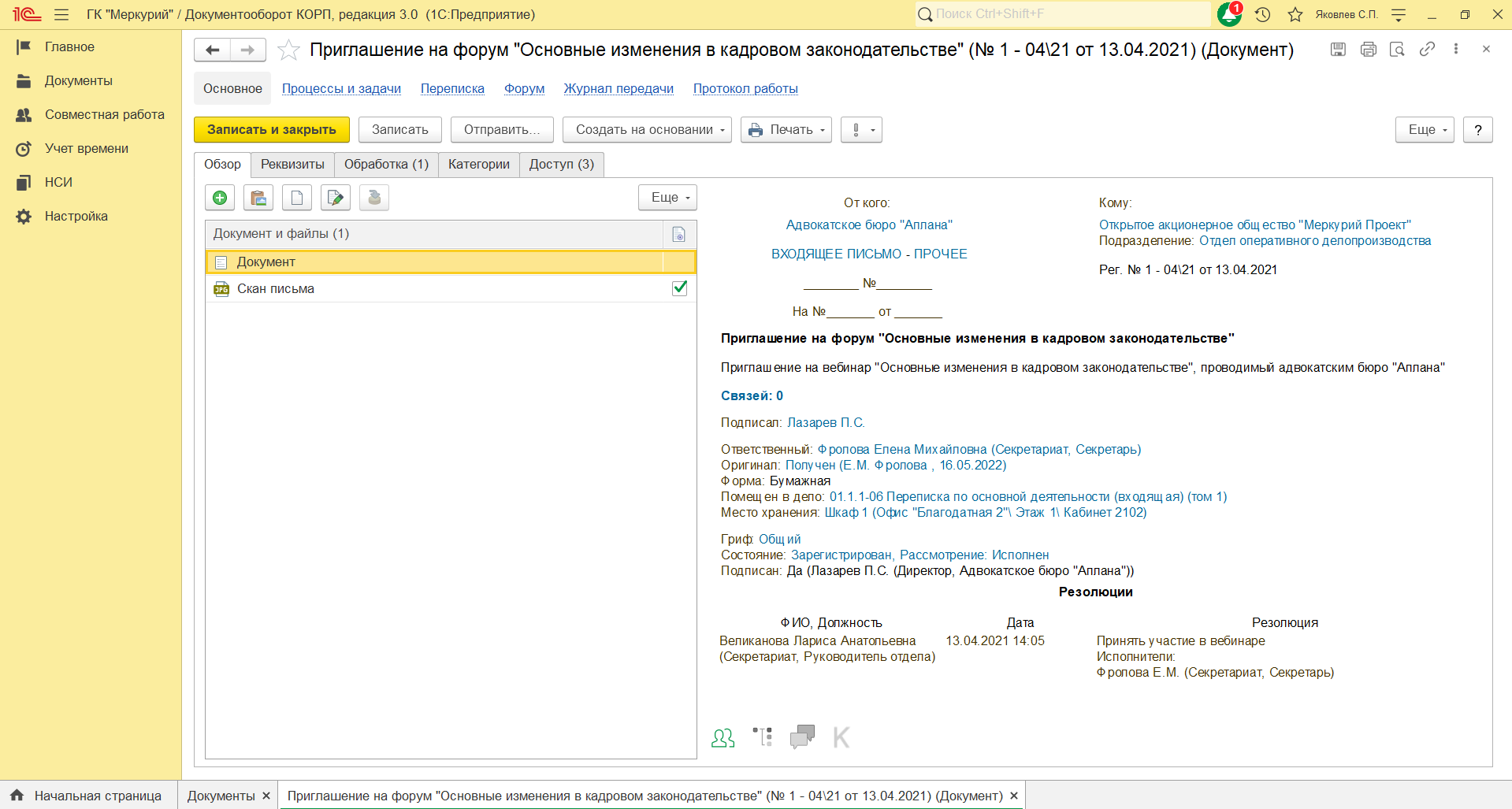Toggle file preview page icon in list header

[x=678, y=234]
